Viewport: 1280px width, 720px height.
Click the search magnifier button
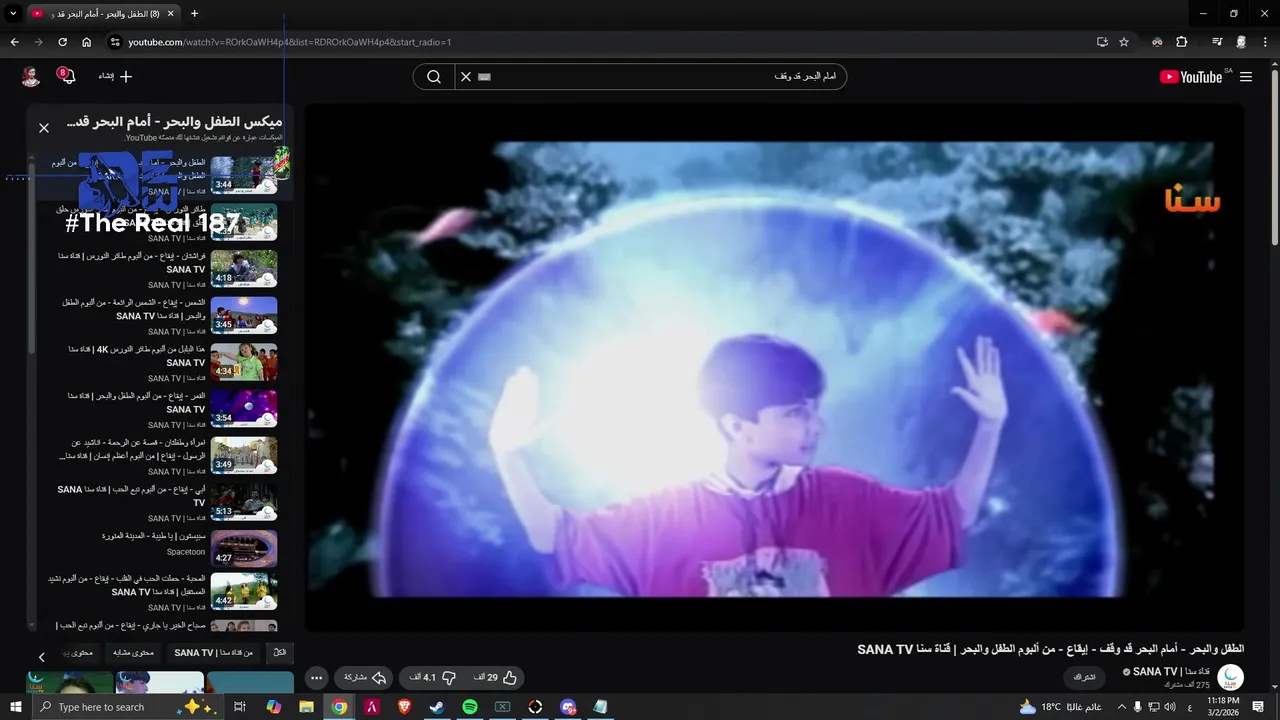pos(434,77)
